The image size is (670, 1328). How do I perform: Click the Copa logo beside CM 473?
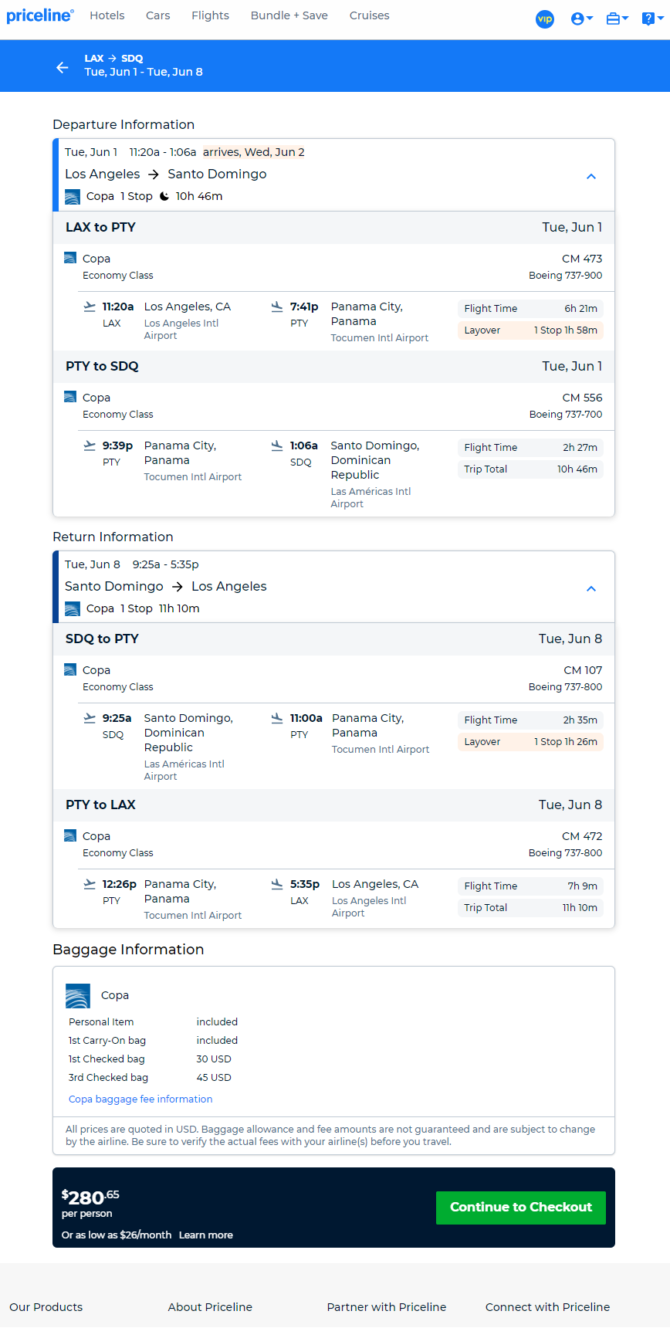click(x=70, y=258)
